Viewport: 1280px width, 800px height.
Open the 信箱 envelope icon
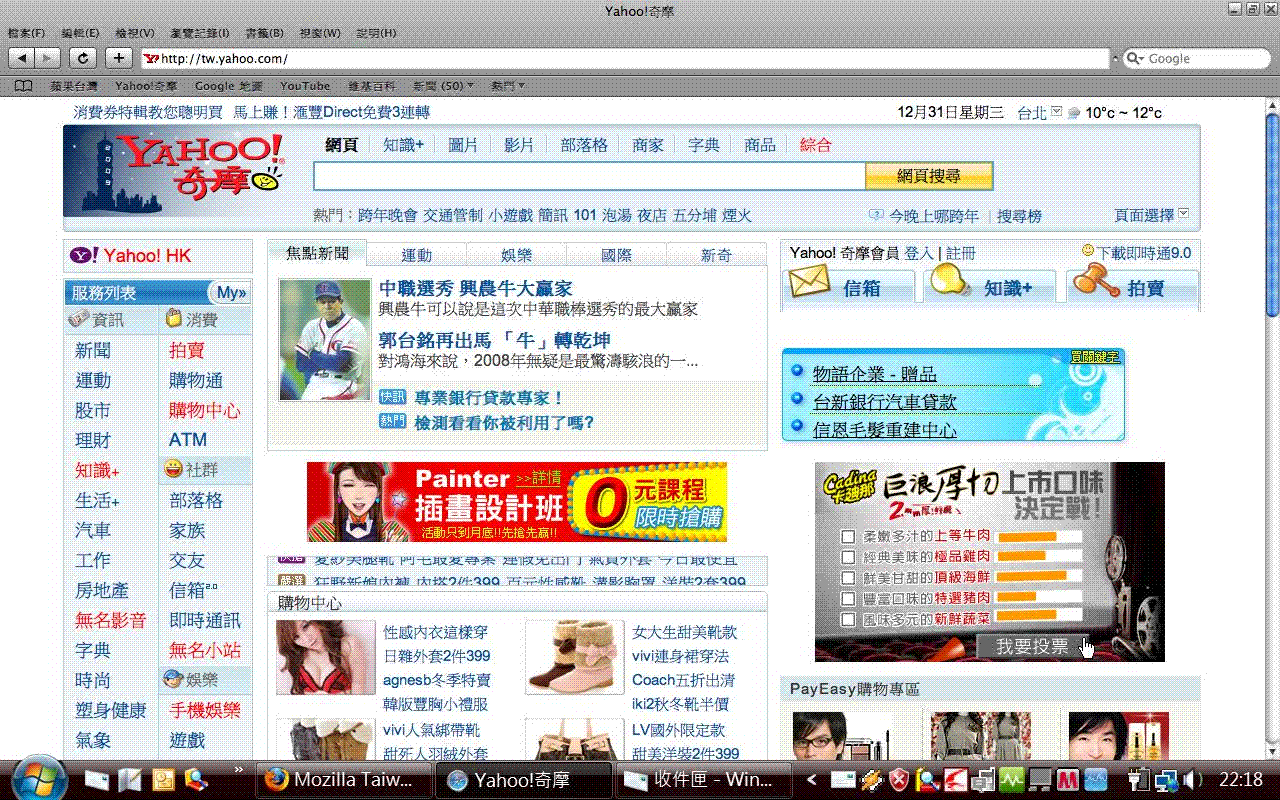click(810, 282)
